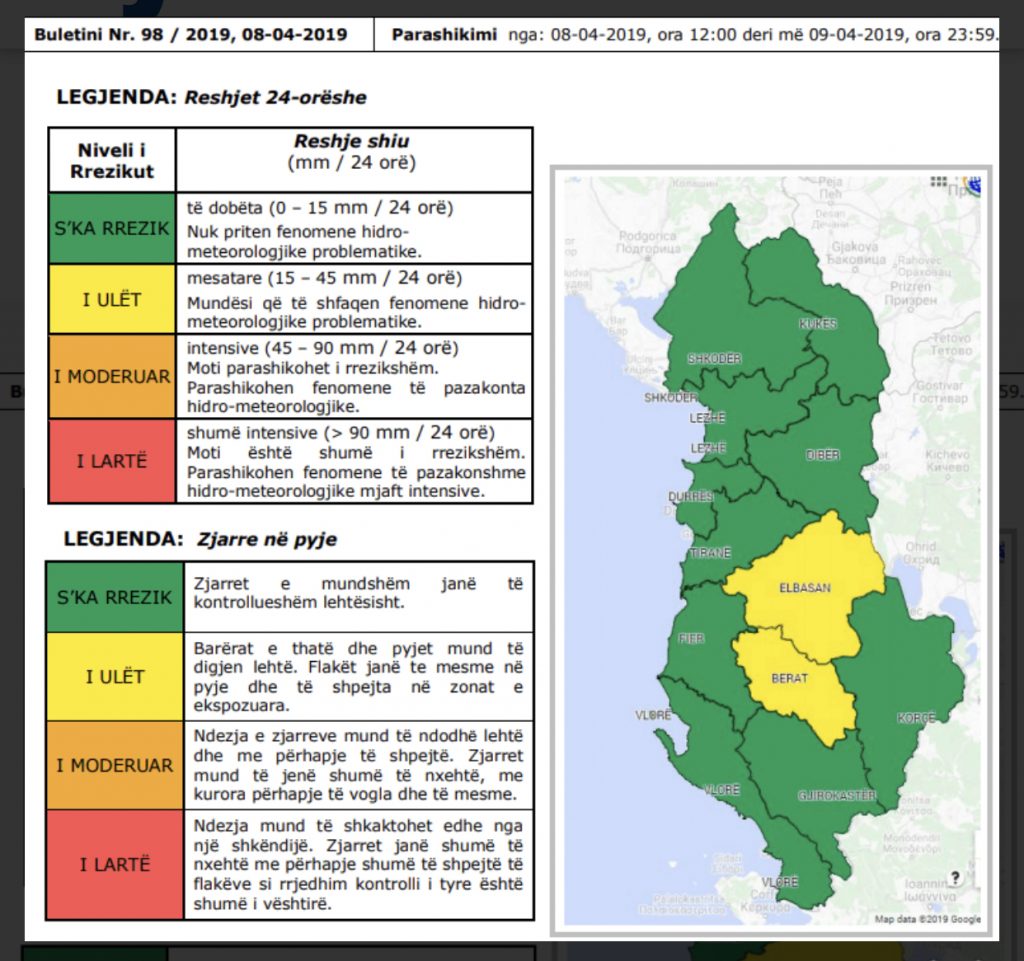This screenshot has width=1024, height=961.
Task: Click green S'KA RREZIK cell in rainfall legend
Action: click(112, 228)
